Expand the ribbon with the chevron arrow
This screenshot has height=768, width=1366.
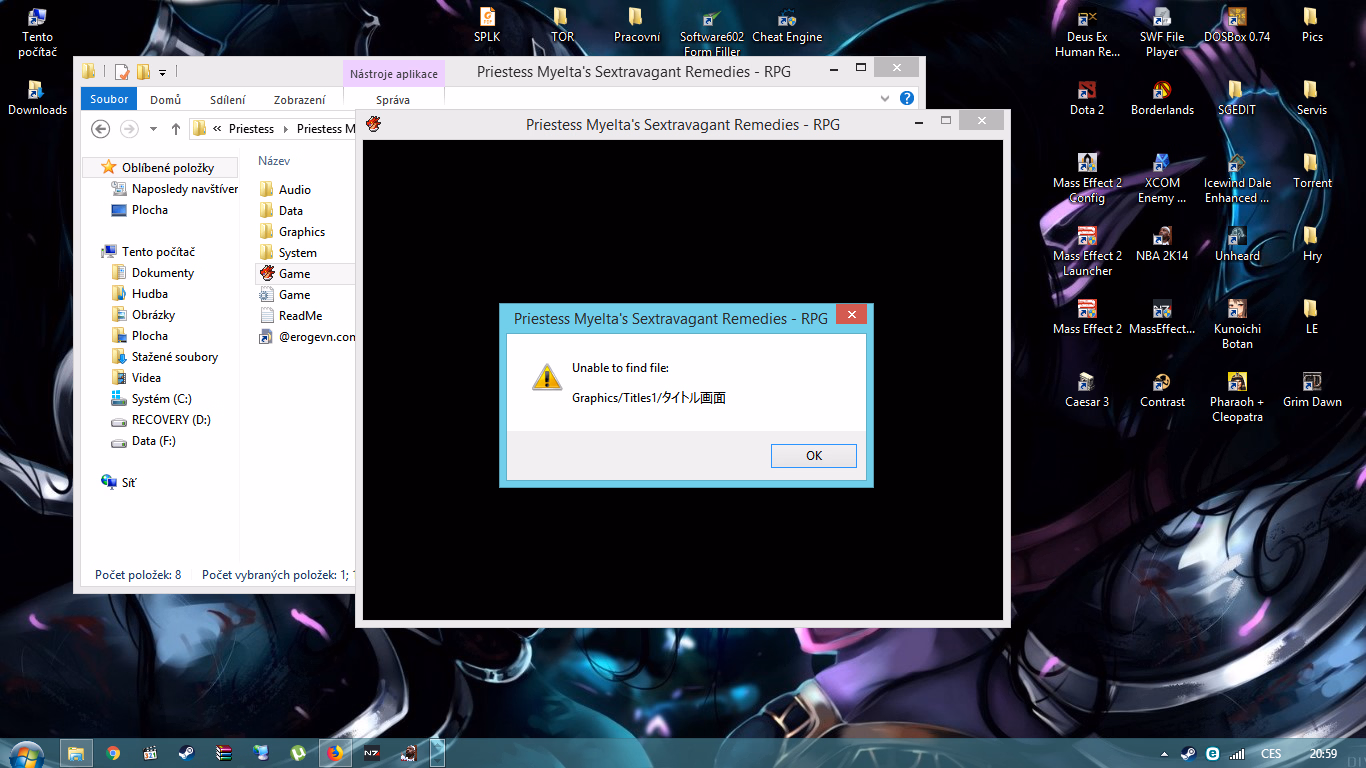tap(885, 98)
